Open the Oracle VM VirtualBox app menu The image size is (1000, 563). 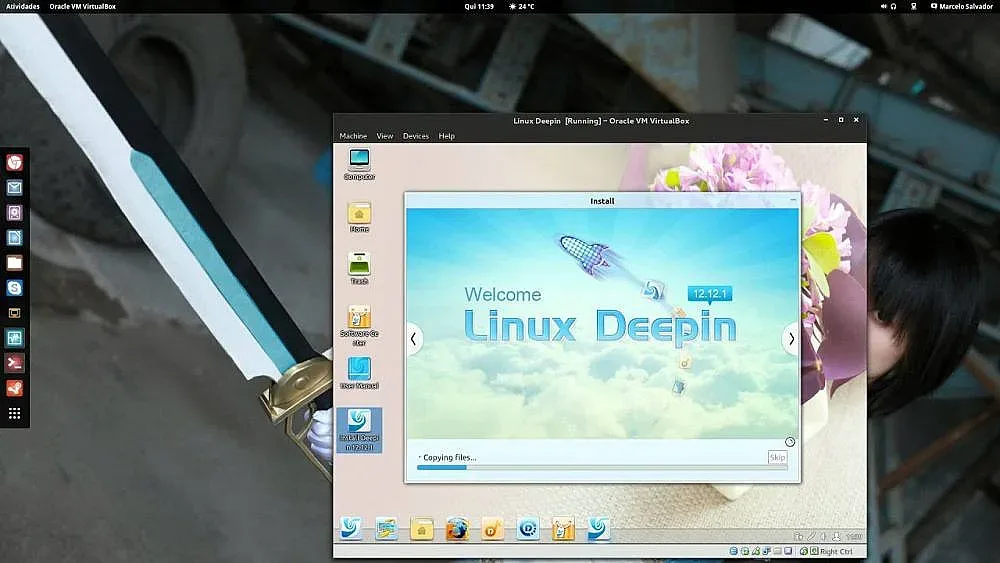point(83,6)
